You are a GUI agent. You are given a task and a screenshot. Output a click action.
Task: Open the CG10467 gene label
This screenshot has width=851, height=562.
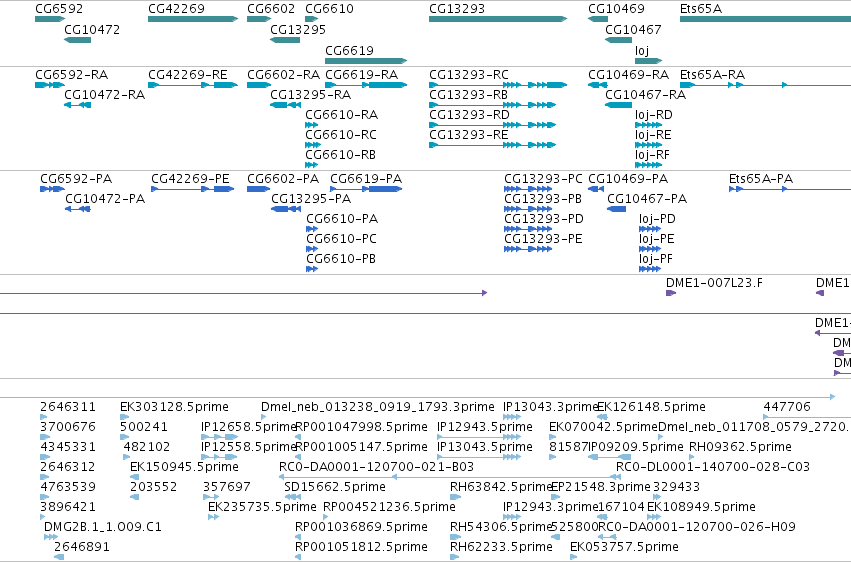pos(633,30)
